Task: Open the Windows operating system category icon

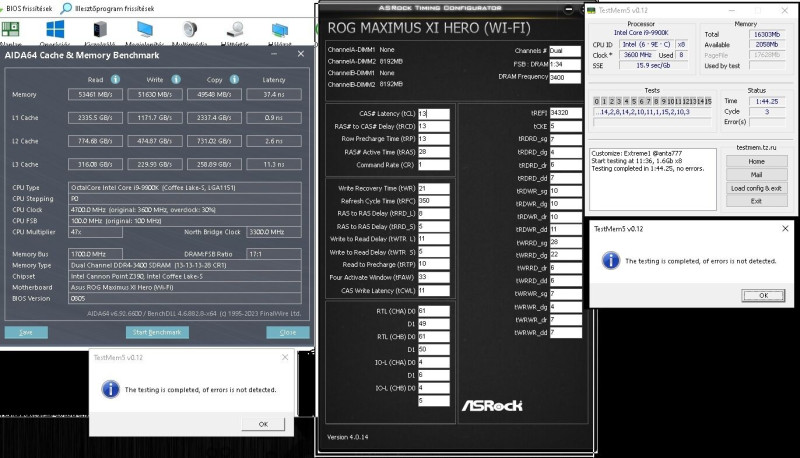Action: click(x=55, y=29)
